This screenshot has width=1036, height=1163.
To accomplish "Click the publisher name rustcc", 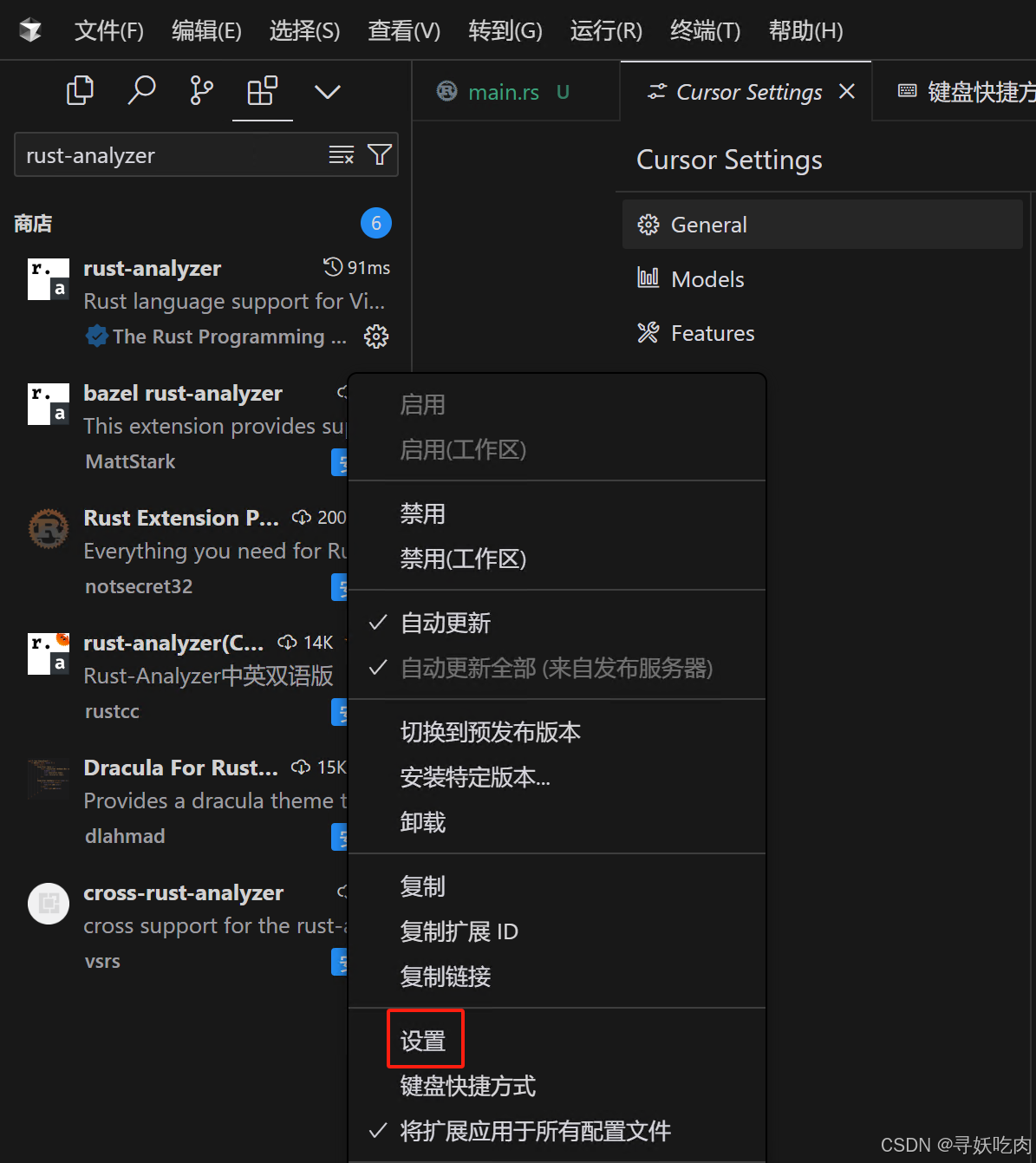I will [x=112, y=711].
